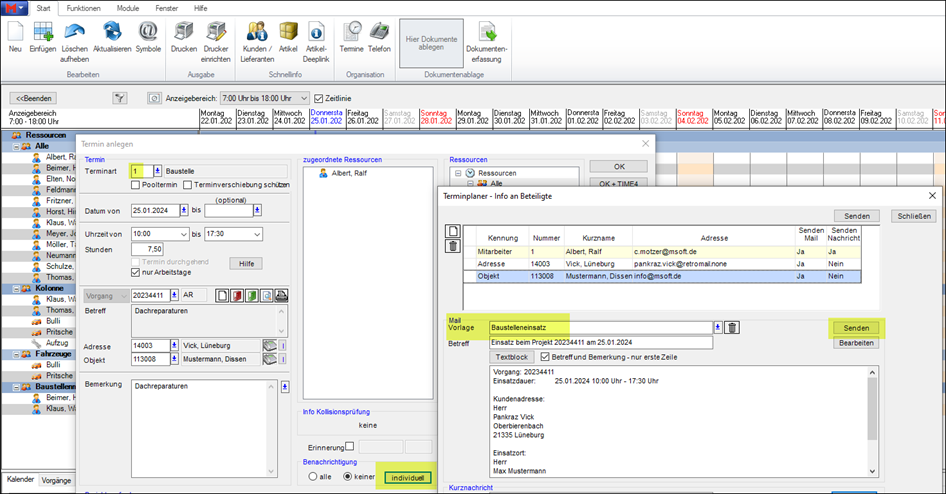
Task: Click the Aktualisieren refresh icon
Action: [114, 32]
